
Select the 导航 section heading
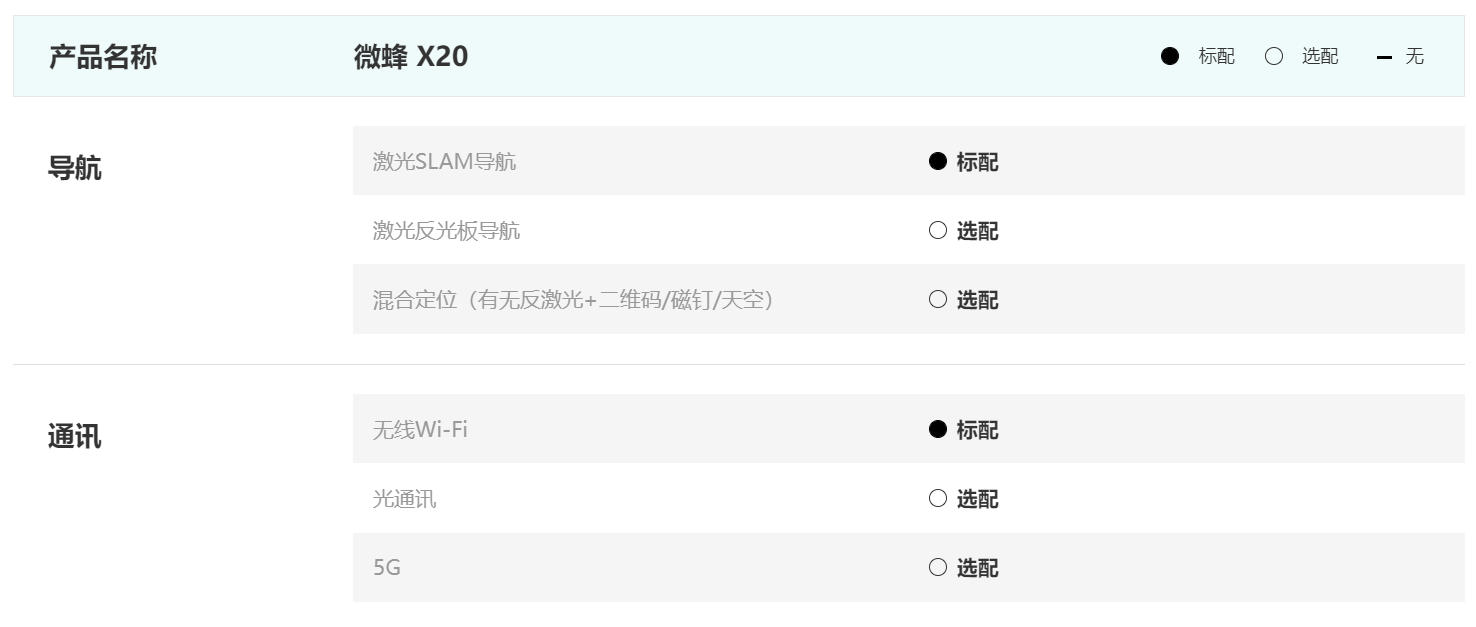(x=74, y=168)
